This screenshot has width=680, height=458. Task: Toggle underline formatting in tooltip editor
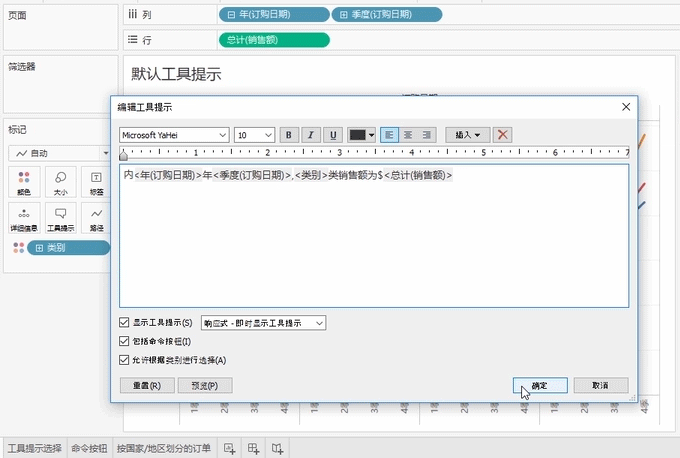point(333,135)
